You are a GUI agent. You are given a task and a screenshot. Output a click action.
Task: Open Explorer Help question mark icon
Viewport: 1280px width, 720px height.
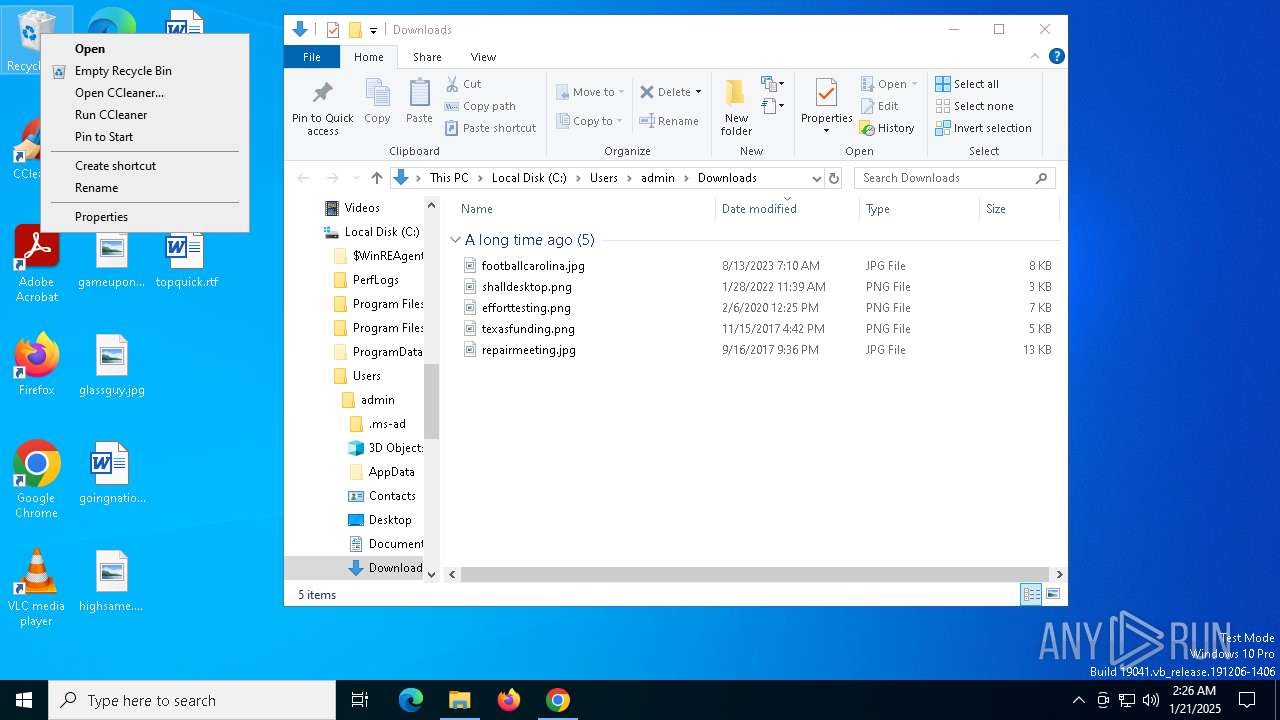coord(1056,57)
